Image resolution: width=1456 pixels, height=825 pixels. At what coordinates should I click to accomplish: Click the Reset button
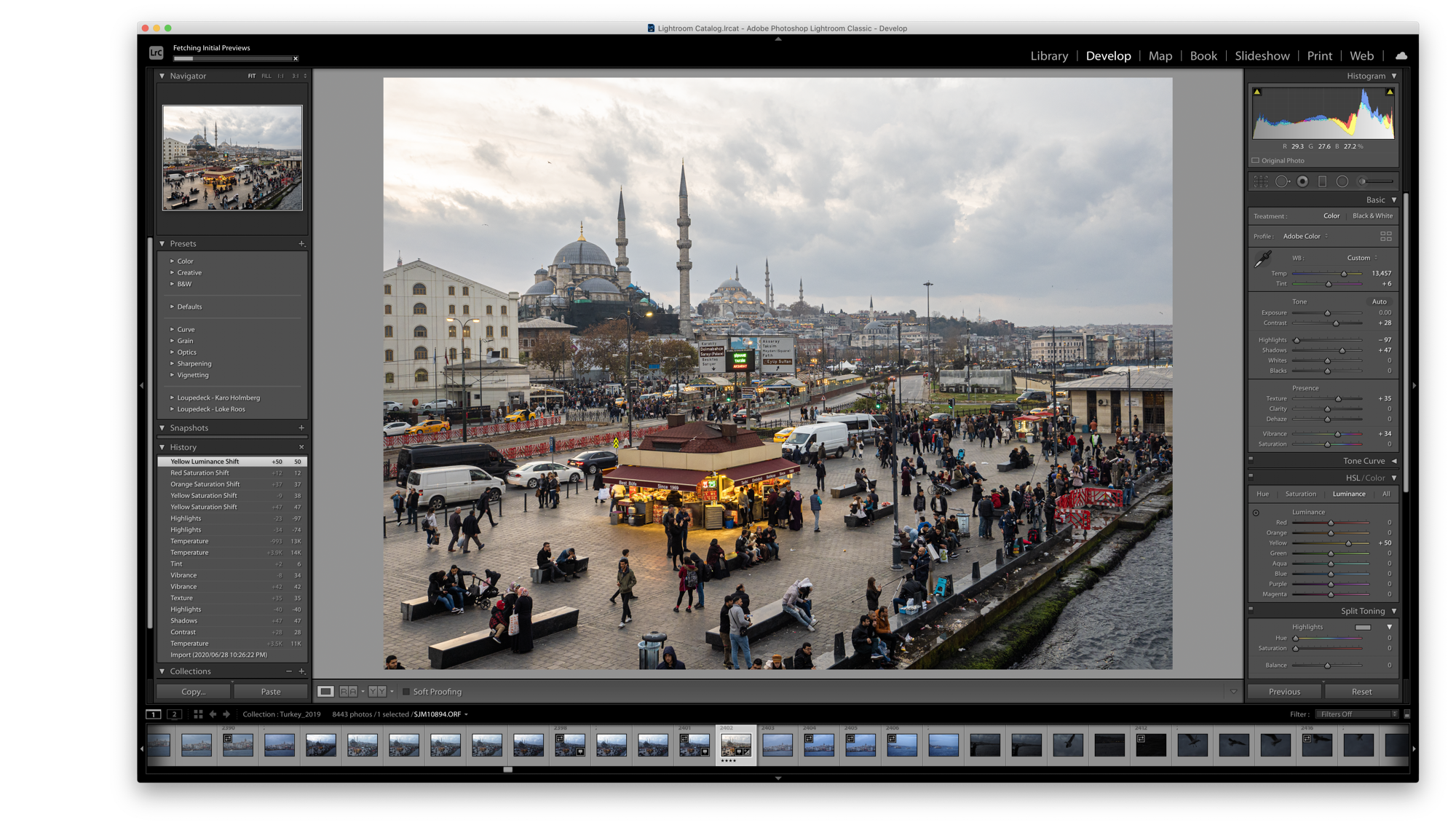(x=1361, y=692)
